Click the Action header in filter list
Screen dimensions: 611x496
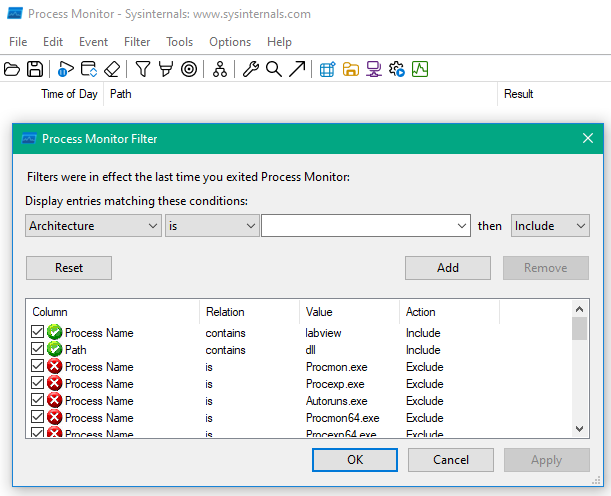[x=421, y=312]
